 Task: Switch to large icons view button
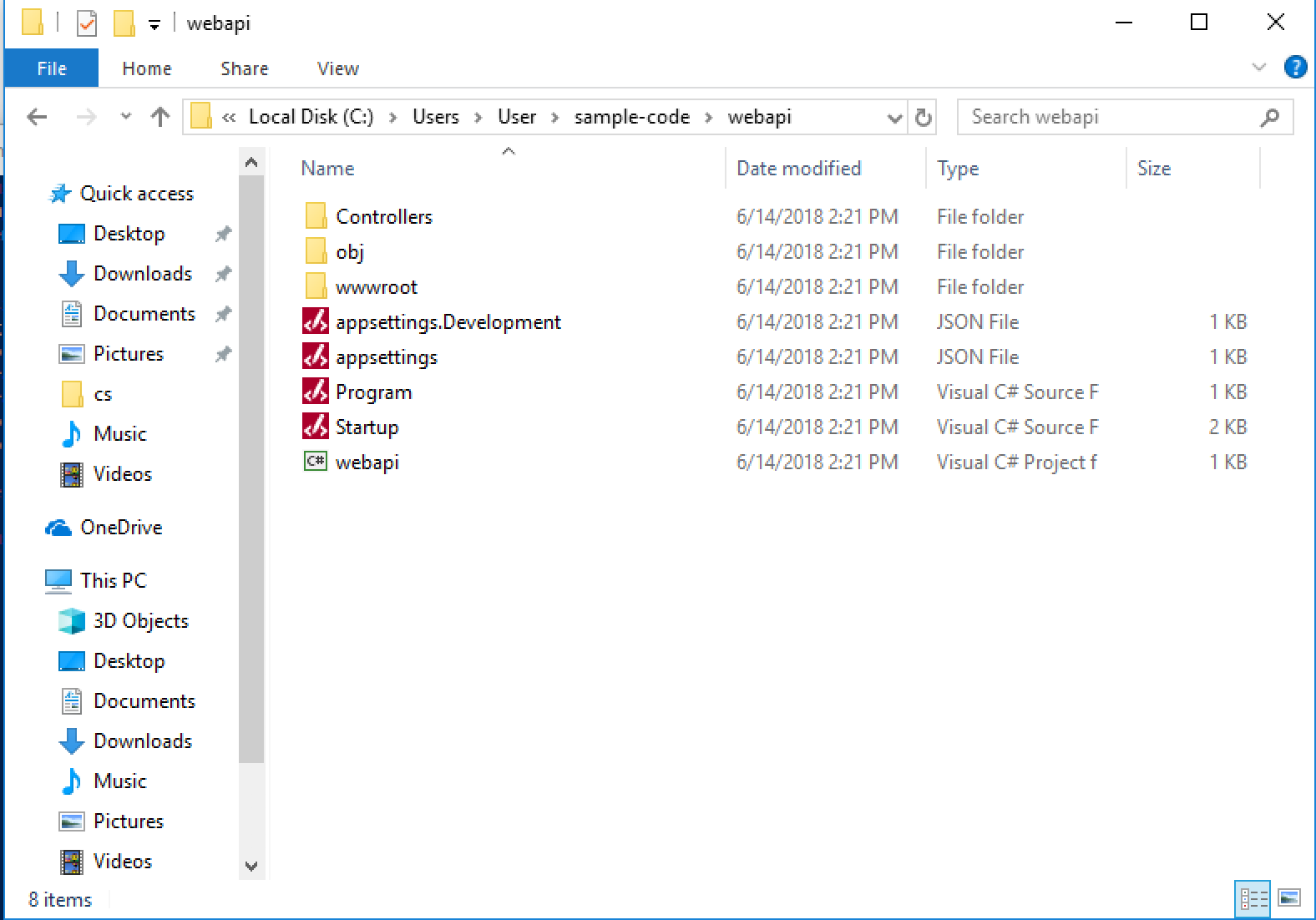coord(1289,898)
